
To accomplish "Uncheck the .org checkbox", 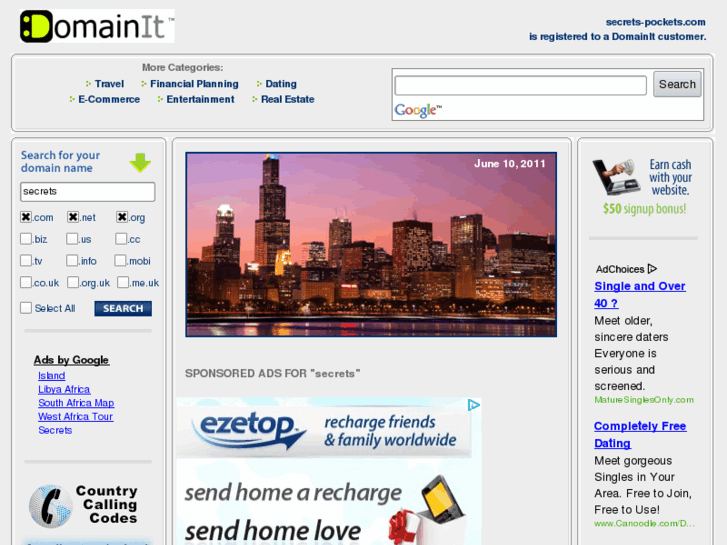I will click(x=122, y=217).
